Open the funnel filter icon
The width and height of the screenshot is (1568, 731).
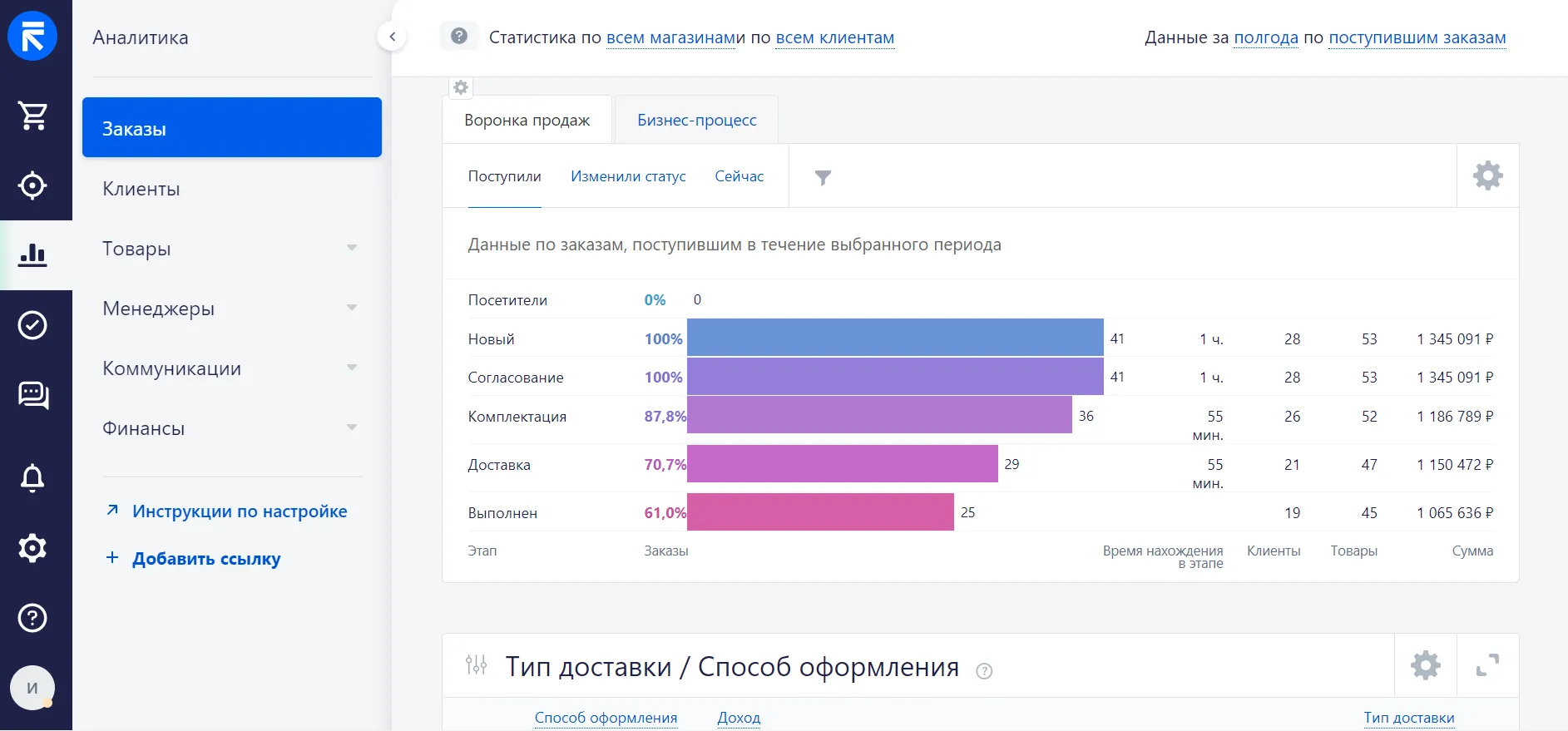pyautogui.click(x=823, y=177)
